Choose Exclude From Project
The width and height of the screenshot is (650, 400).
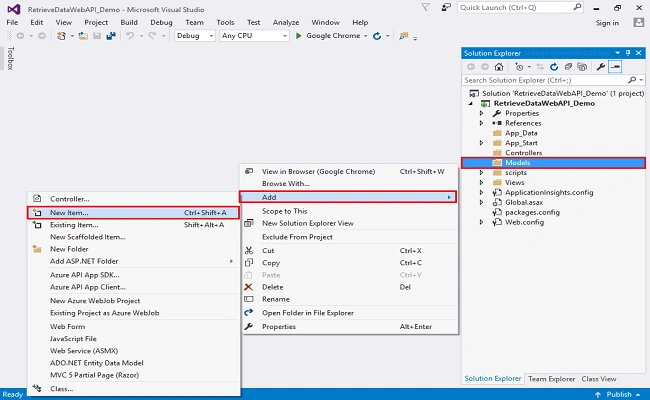coord(348,237)
